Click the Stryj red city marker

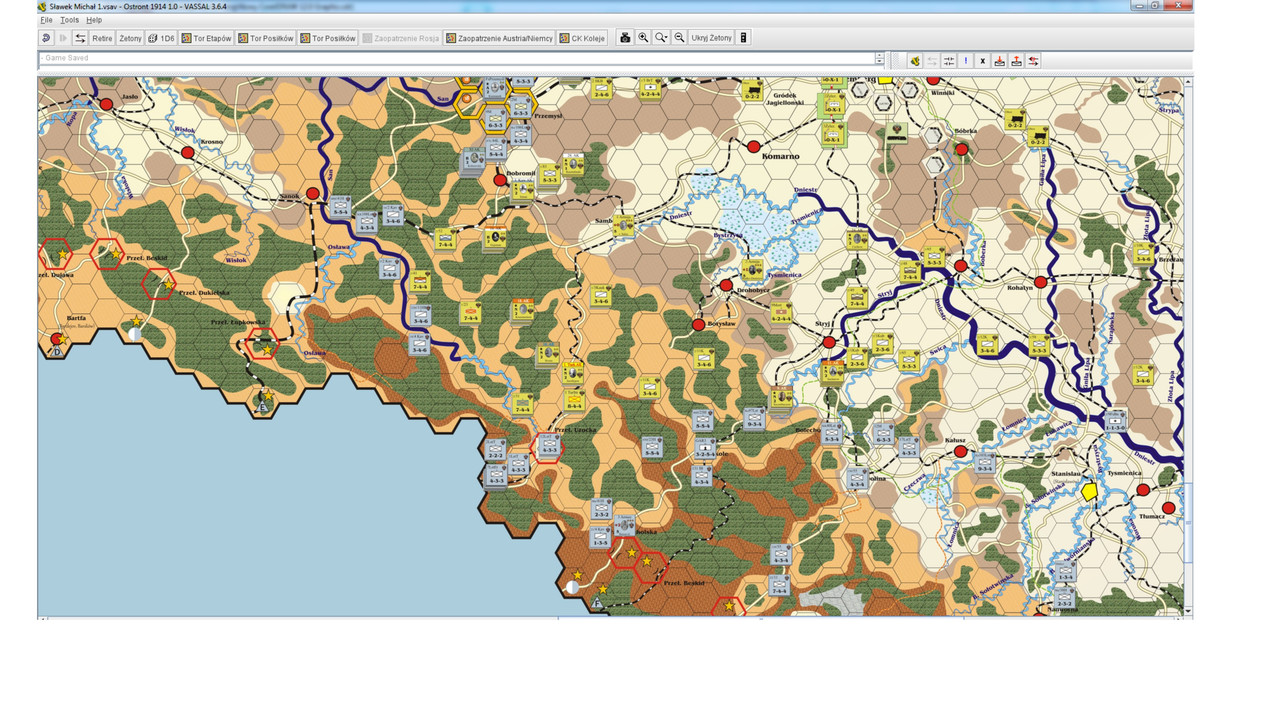tap(829, 343)
